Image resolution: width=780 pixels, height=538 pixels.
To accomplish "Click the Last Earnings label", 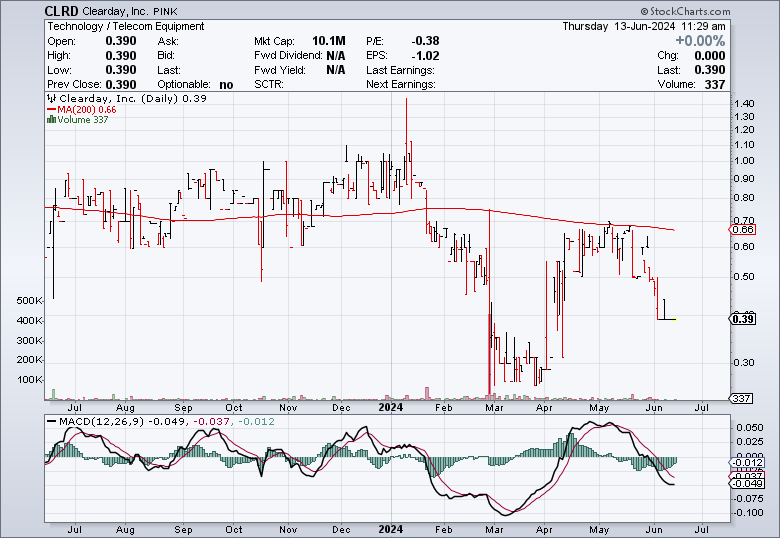I will (400, 70).
